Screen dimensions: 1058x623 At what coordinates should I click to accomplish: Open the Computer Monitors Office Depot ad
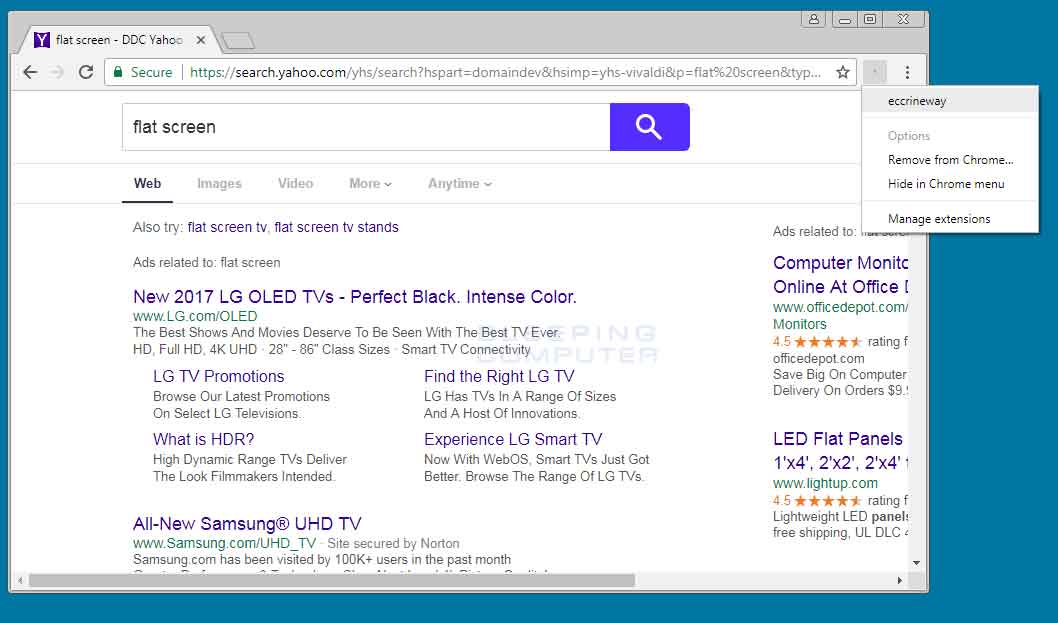[x=841, y=275]
